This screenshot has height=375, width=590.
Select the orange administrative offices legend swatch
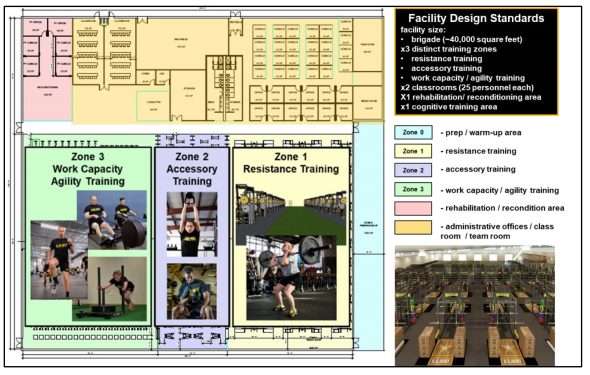click(413, 228)
